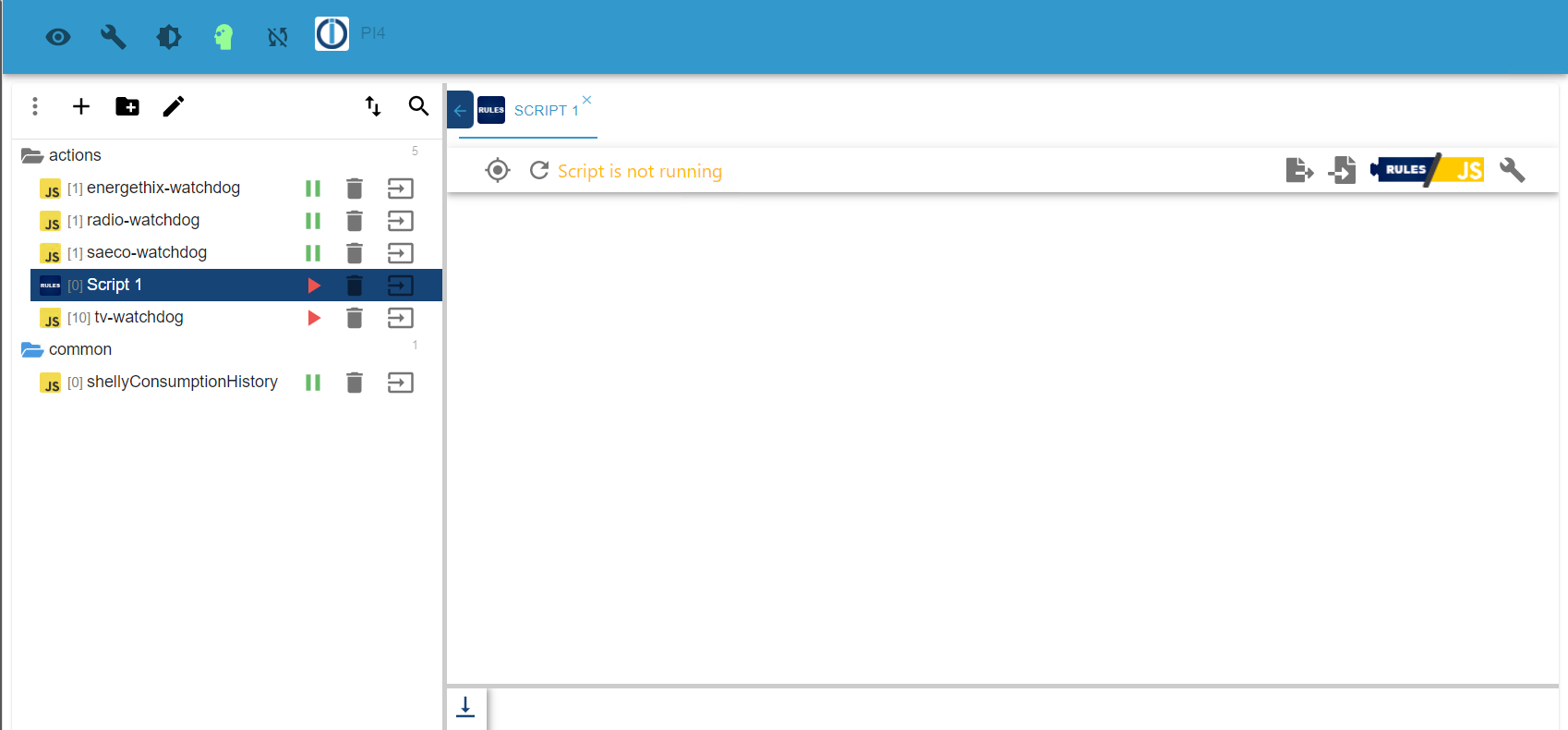The height and width of the screenshot is (730, 1568).
Task: Open saeco-watchdog with arrow icon
Action: click(x=401, y=253)
